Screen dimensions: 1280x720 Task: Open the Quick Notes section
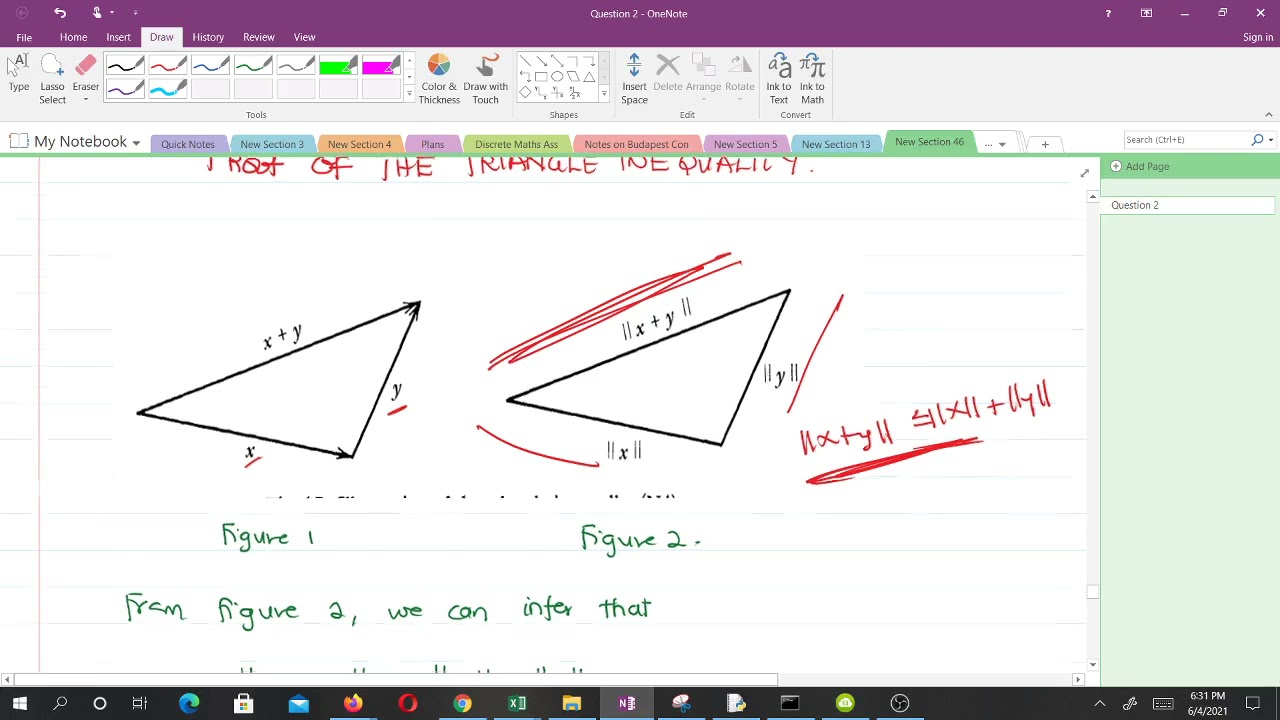pos(188,144)
